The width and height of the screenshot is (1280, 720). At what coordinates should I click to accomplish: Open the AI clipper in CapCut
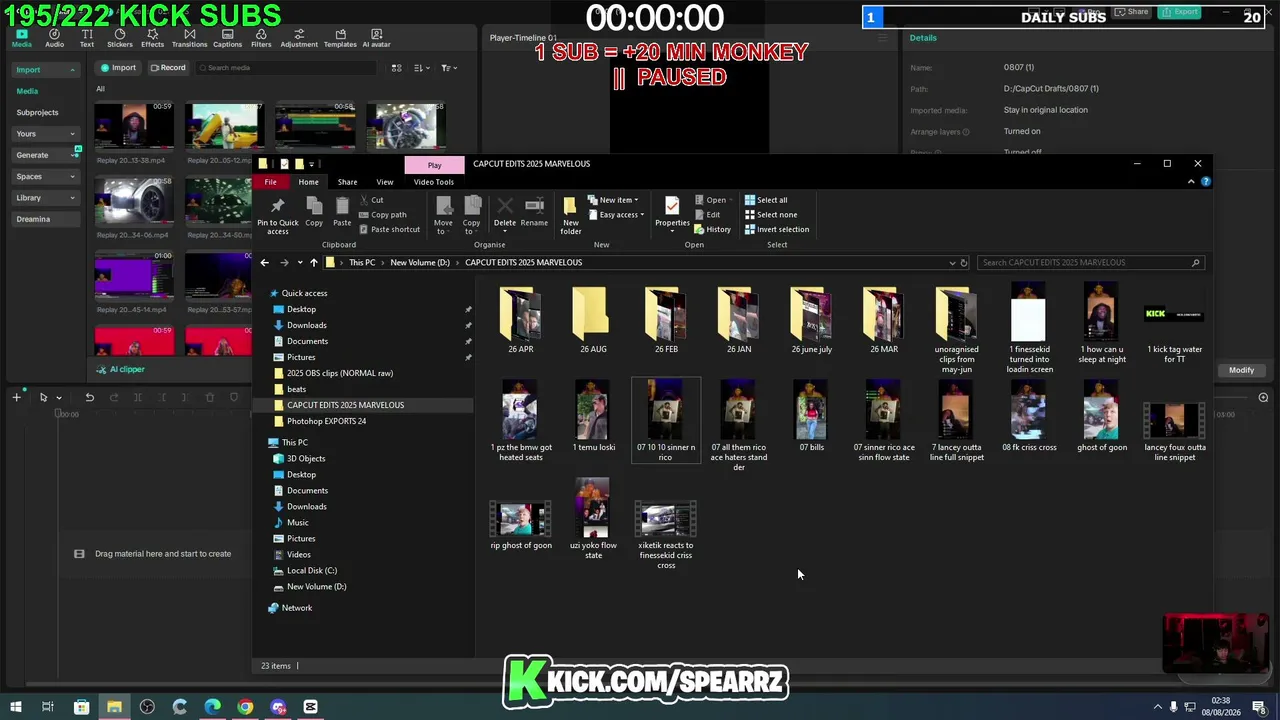pos(121,370)
